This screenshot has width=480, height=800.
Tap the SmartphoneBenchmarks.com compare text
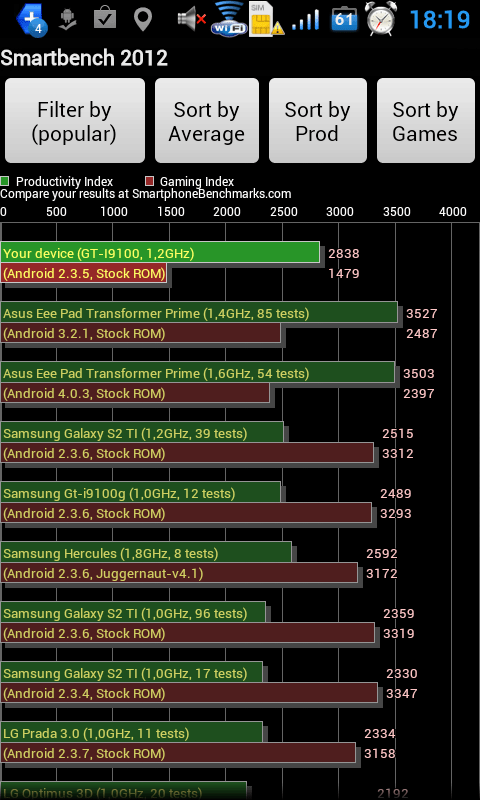tap(146, 194)
